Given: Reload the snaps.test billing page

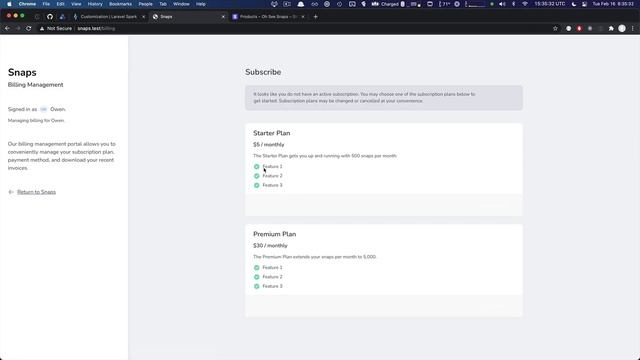Looking at the screenshot, I should click(29, 29).
